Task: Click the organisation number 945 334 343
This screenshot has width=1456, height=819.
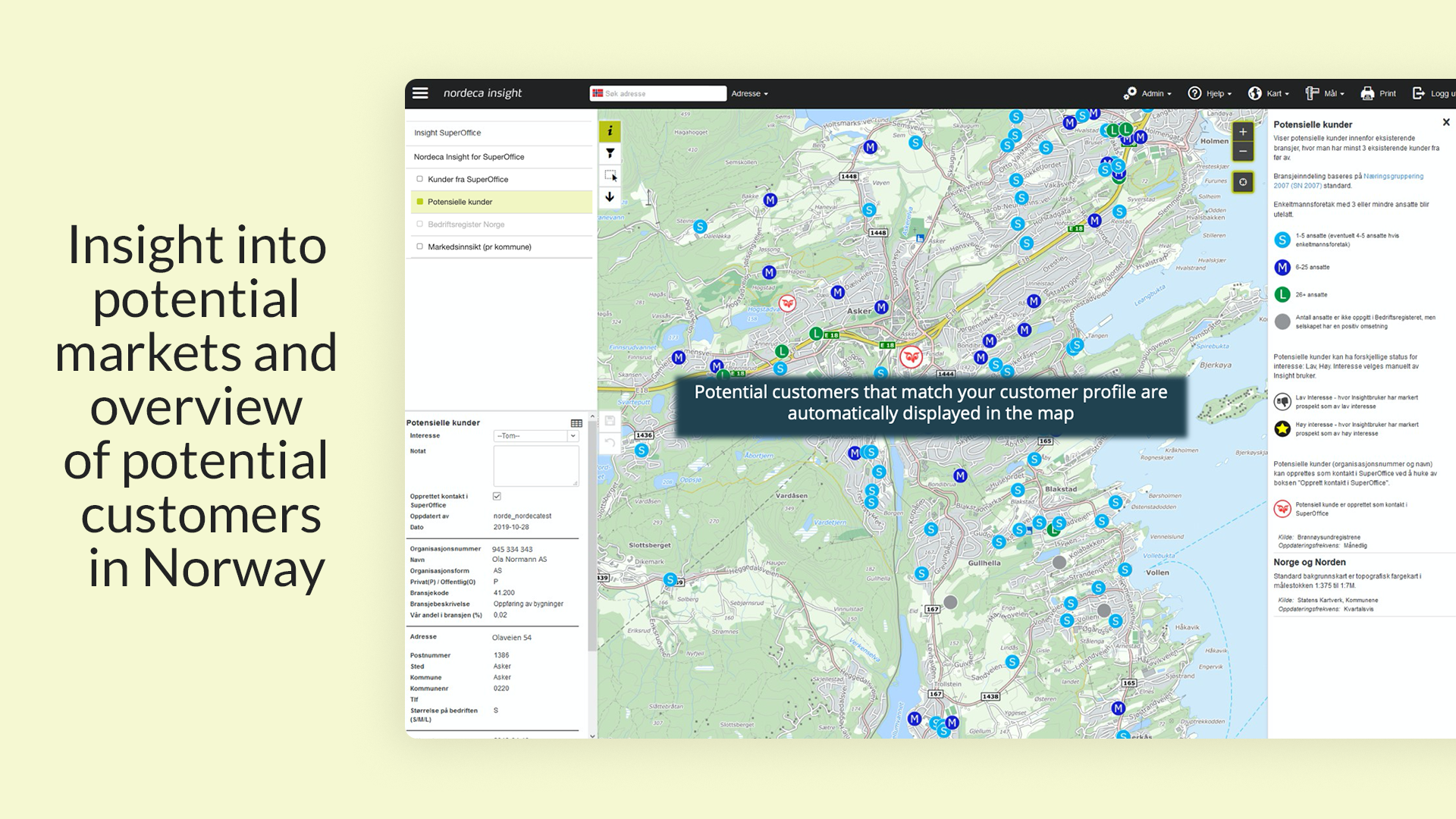Action: click(x=513, y=549)
